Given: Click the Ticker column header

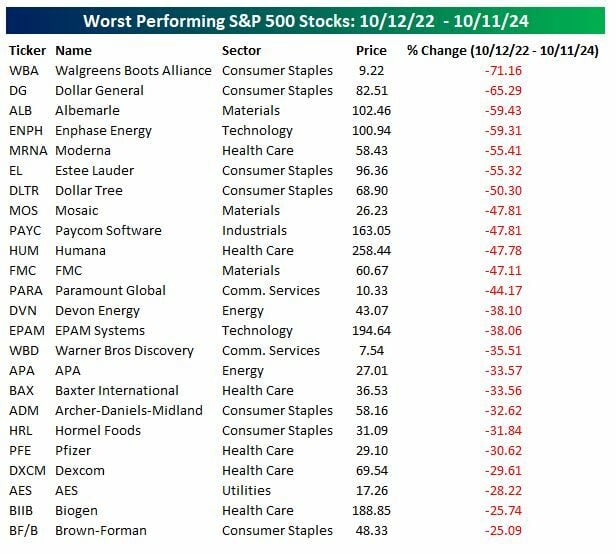Looking at the screenshot, I should click(x=26, y=50).
